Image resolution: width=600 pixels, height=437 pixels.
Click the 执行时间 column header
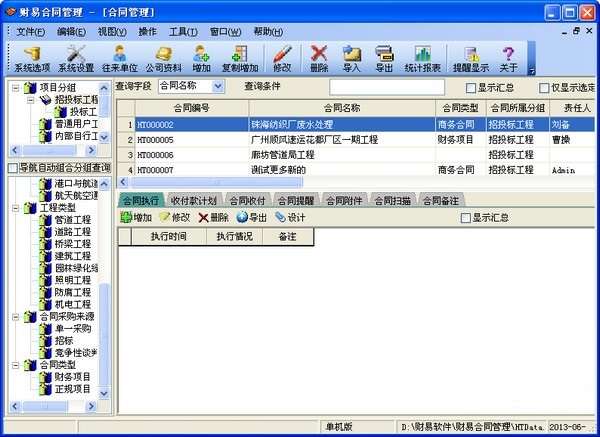(x=169, y=236)
